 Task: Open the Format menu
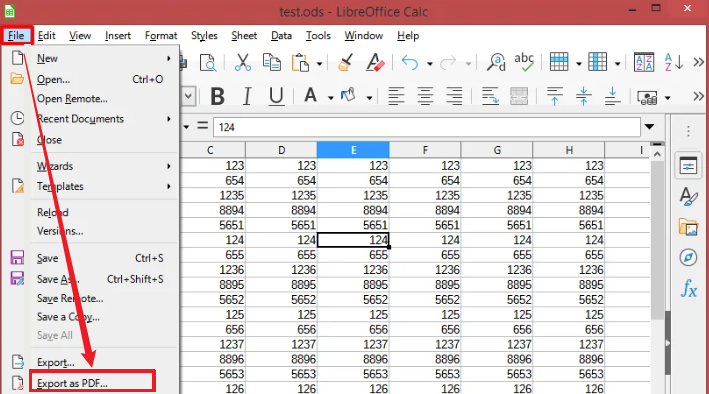click(161, 35)
